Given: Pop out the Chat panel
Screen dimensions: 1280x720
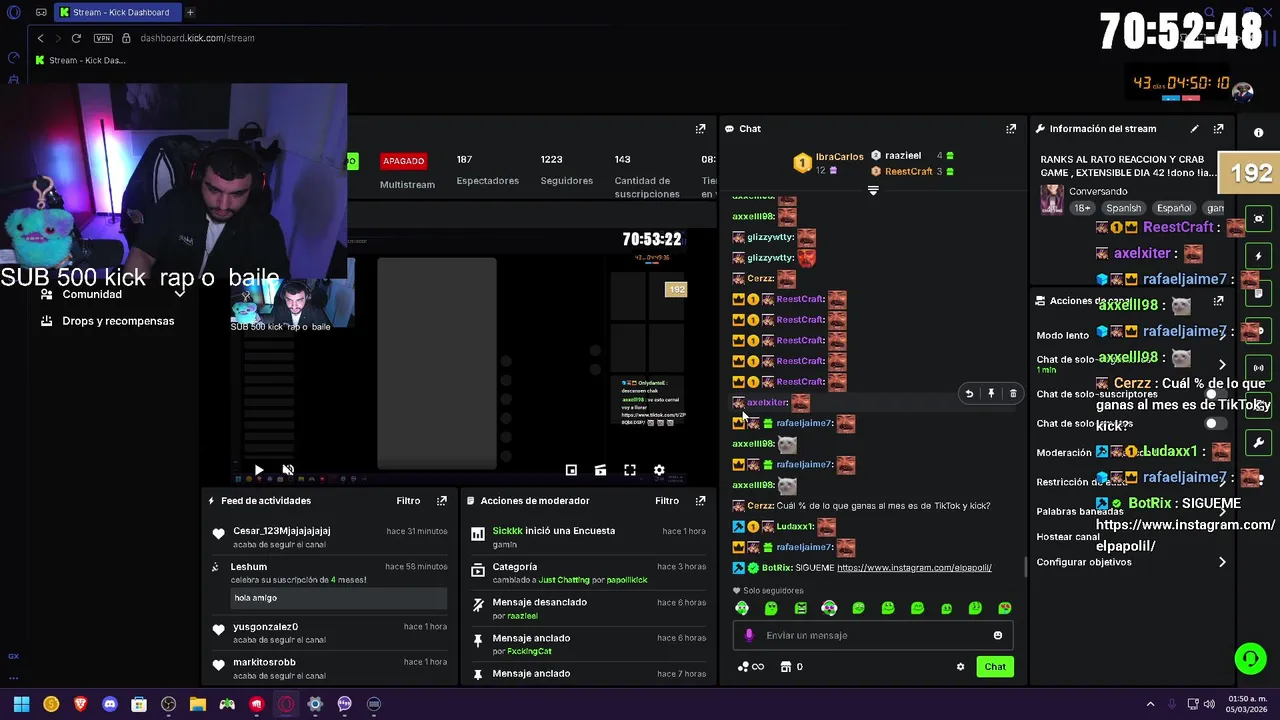Looking at the screenshot, I should pos(1011,129).
